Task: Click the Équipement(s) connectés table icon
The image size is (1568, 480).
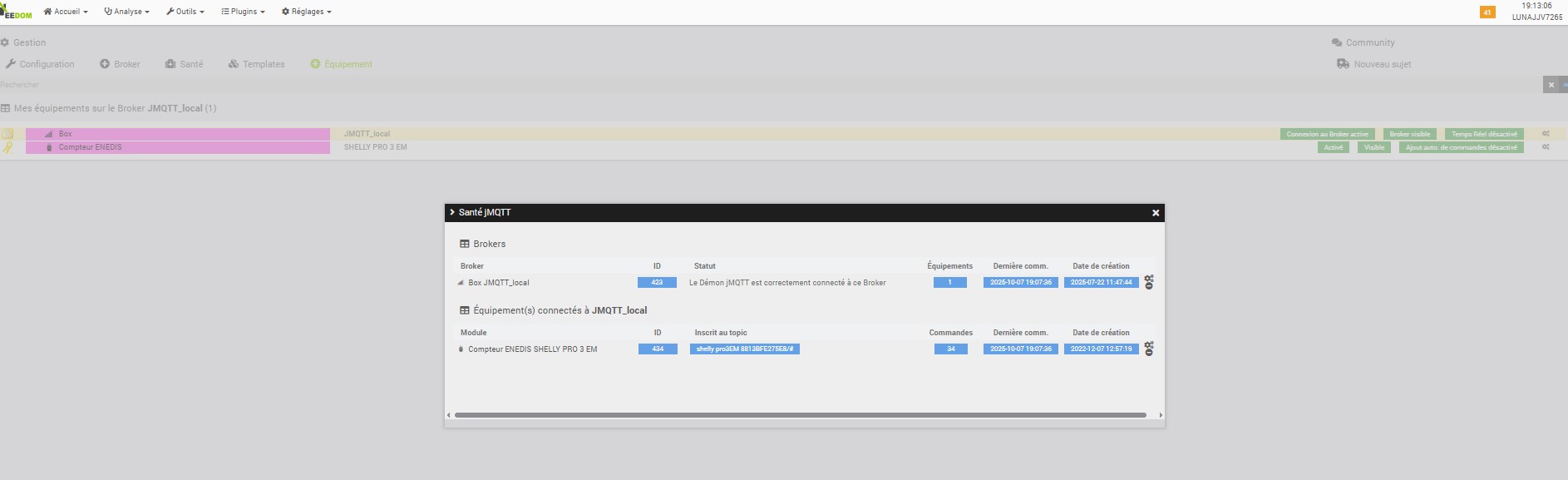Action: pyautogui.click(x=465, y=310)
